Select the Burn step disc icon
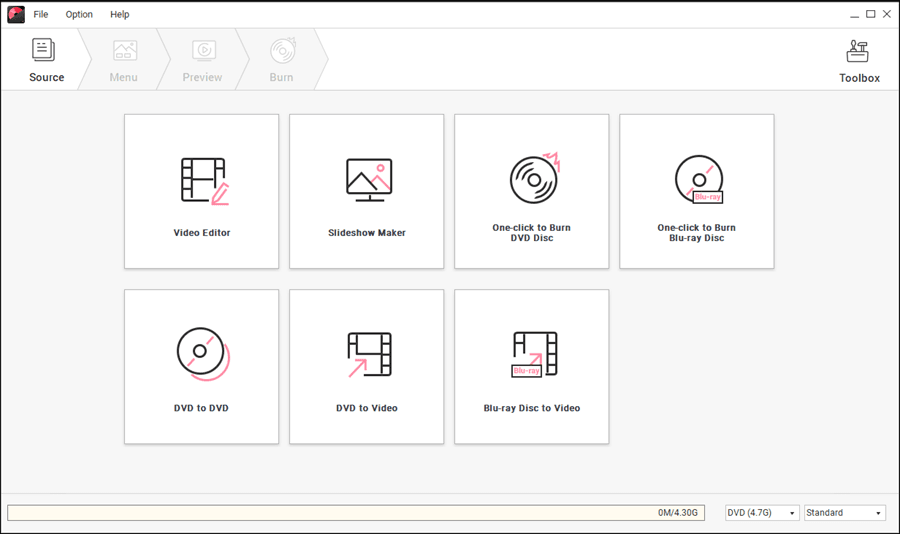900x534 pixels. (x=283, y=51)
